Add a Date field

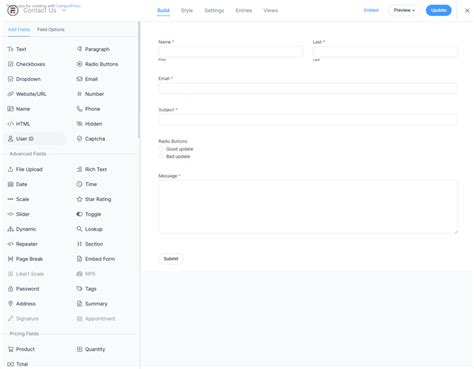tap(18, 184)
